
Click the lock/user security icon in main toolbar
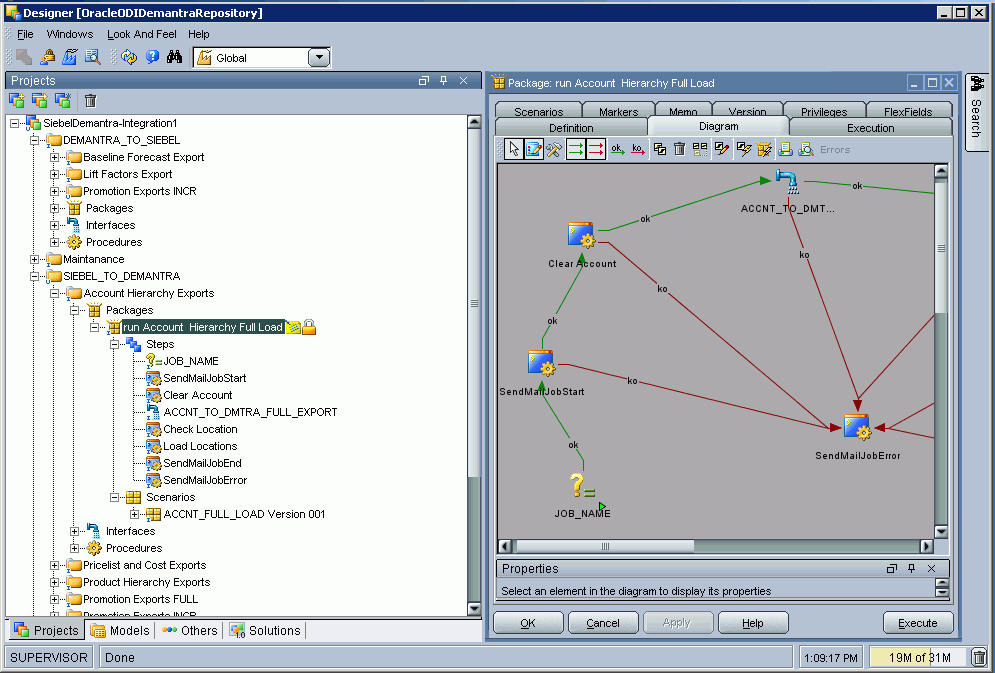coord(47,58)
